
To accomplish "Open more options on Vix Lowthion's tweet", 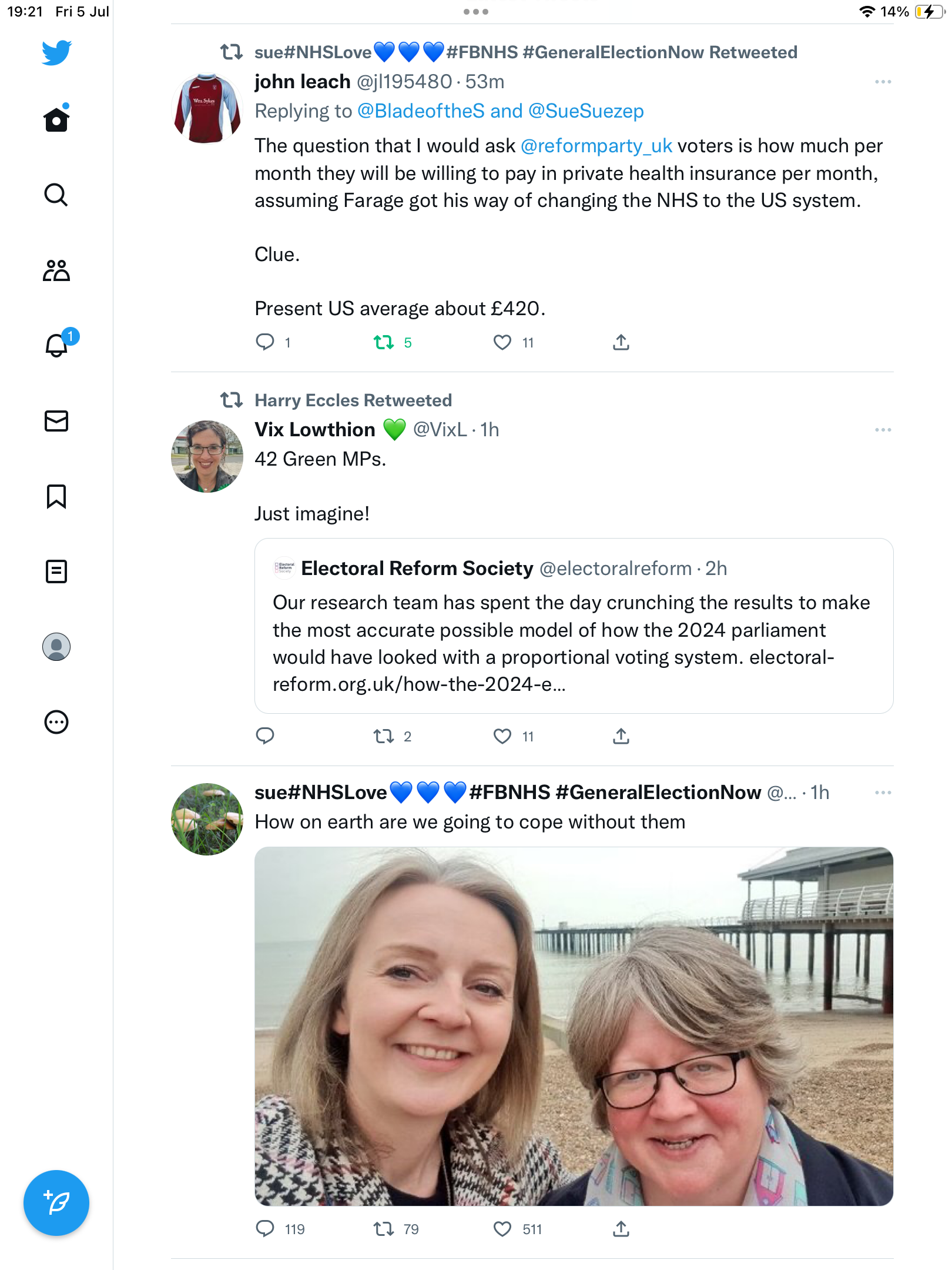I will click(x=883, y=430).
